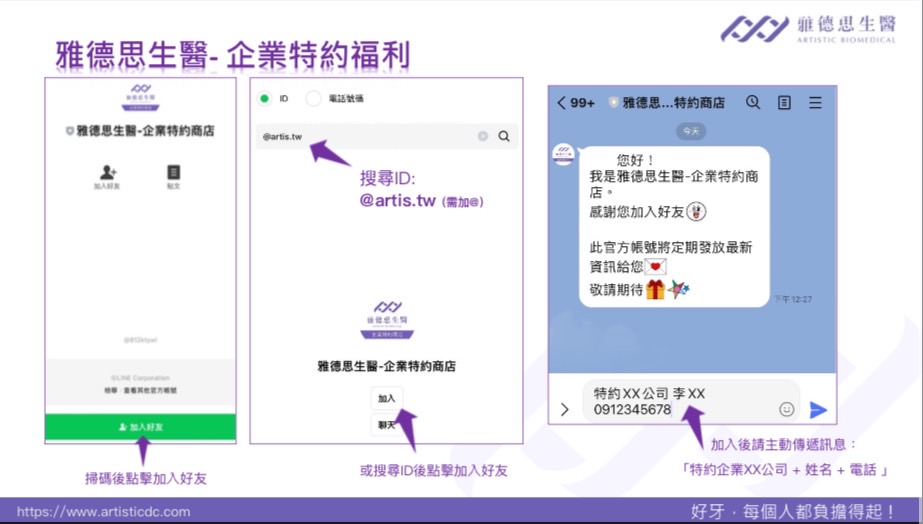923x524 pixels.
Task: Click the 雅德思生醫 logo at top right
Action: [808, 29]
